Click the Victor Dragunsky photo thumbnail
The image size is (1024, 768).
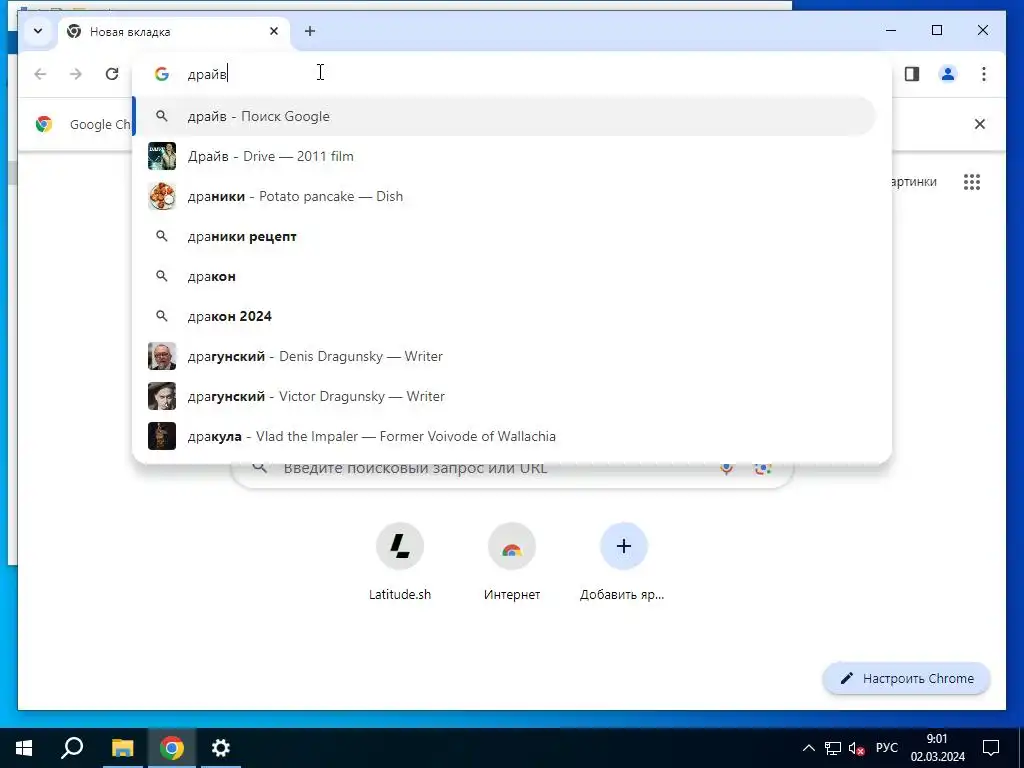pos(161,396)
